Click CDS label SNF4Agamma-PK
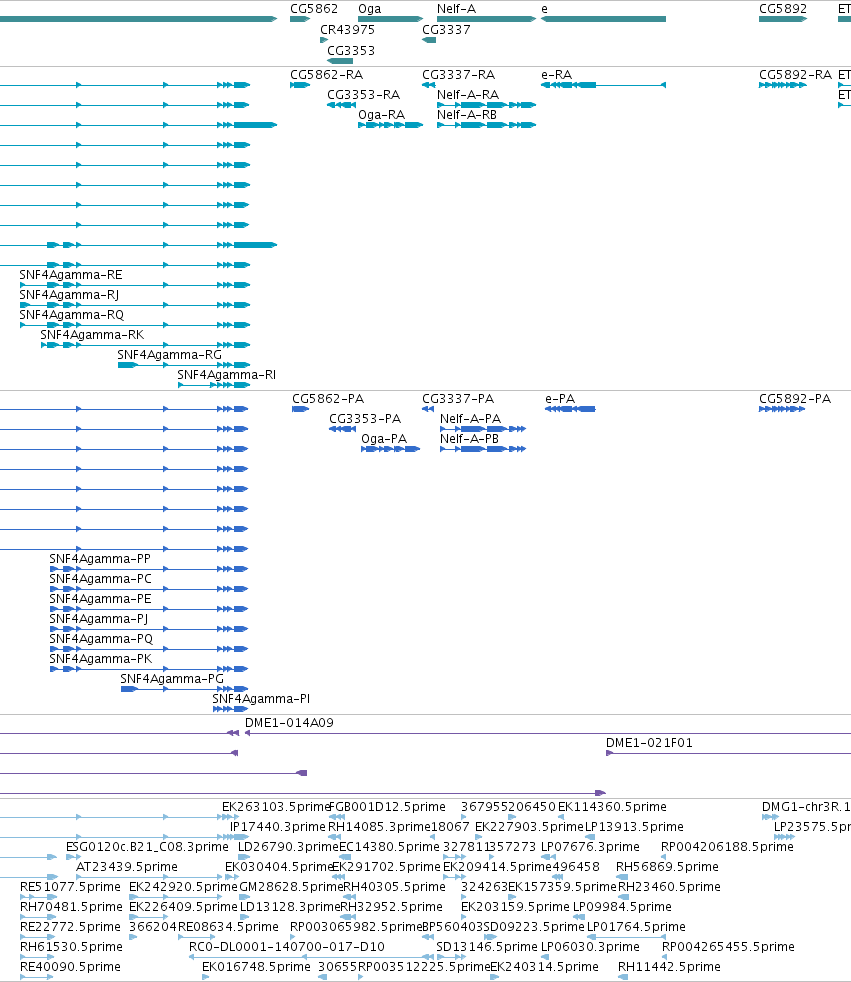Image resolution: width=851 pixels, height=982 pixels. (x=100, y=659)
